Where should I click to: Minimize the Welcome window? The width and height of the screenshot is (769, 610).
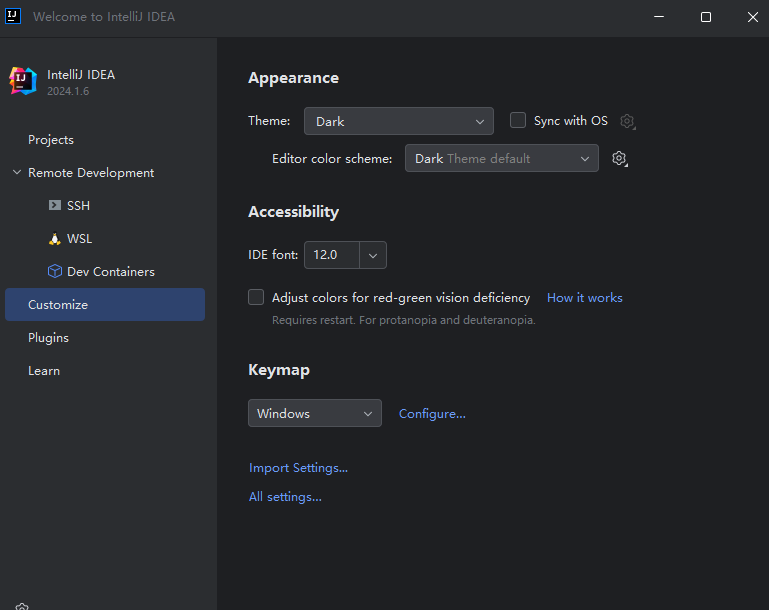659,17
